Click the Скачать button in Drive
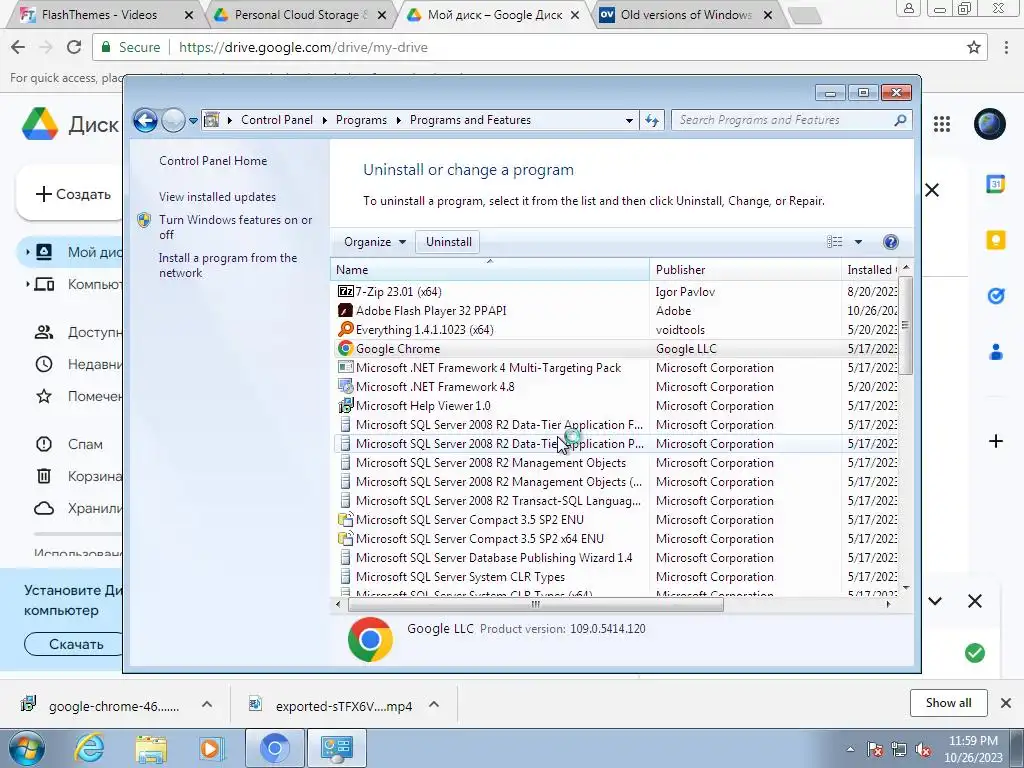This screenshot has height=768, width=1024. pos(74,644)
